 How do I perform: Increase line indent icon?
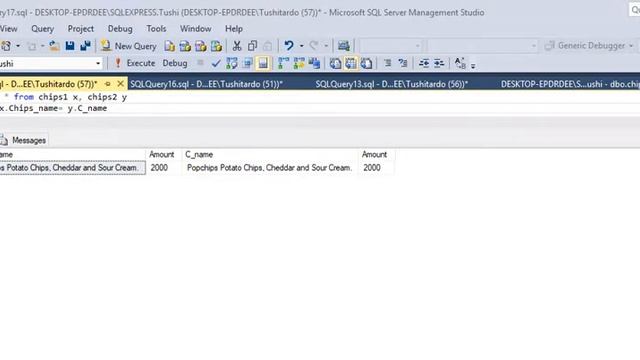pyautogui.click(x=439, y=63)
